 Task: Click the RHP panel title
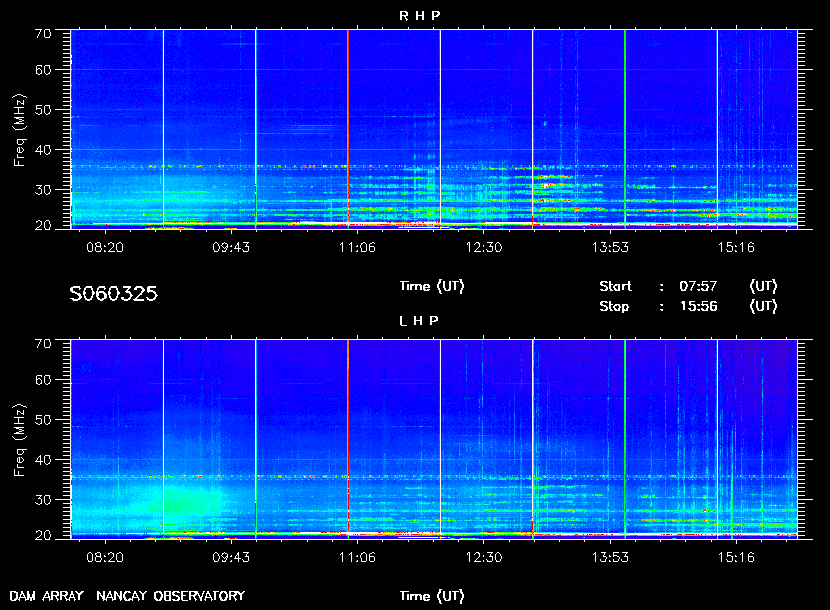tap(419, 16)
